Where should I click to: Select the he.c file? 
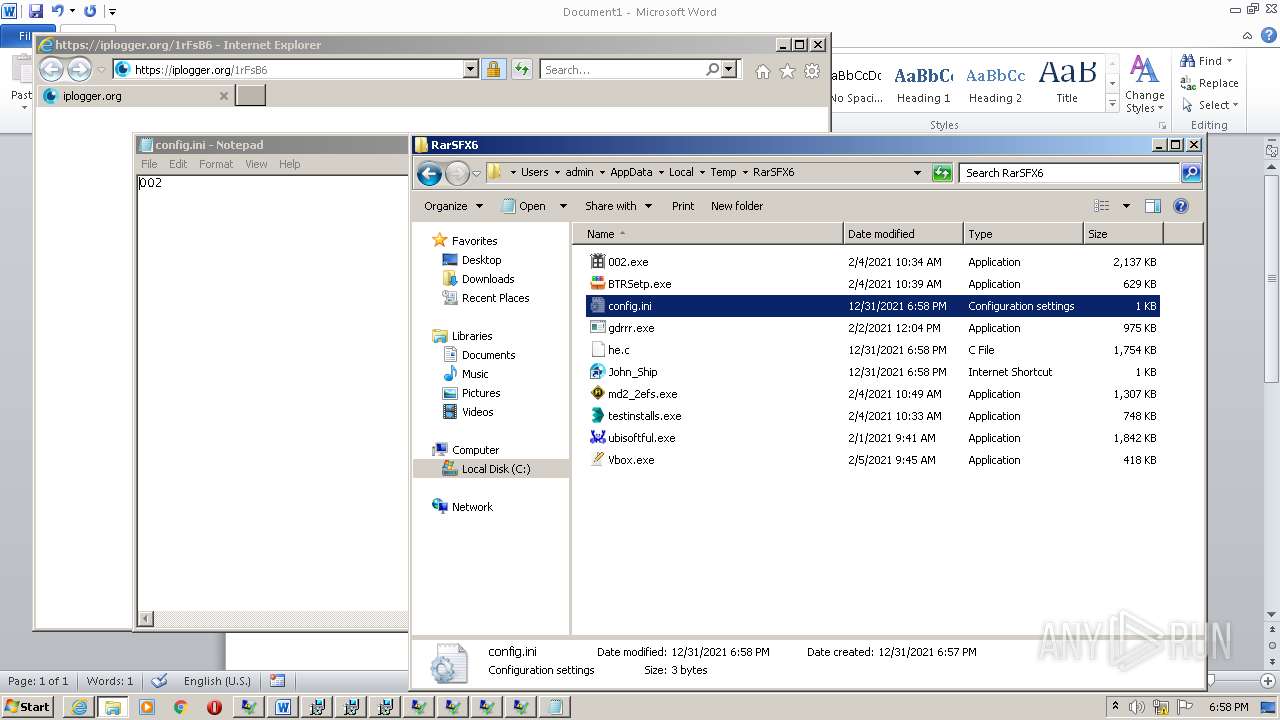[619, 350]
